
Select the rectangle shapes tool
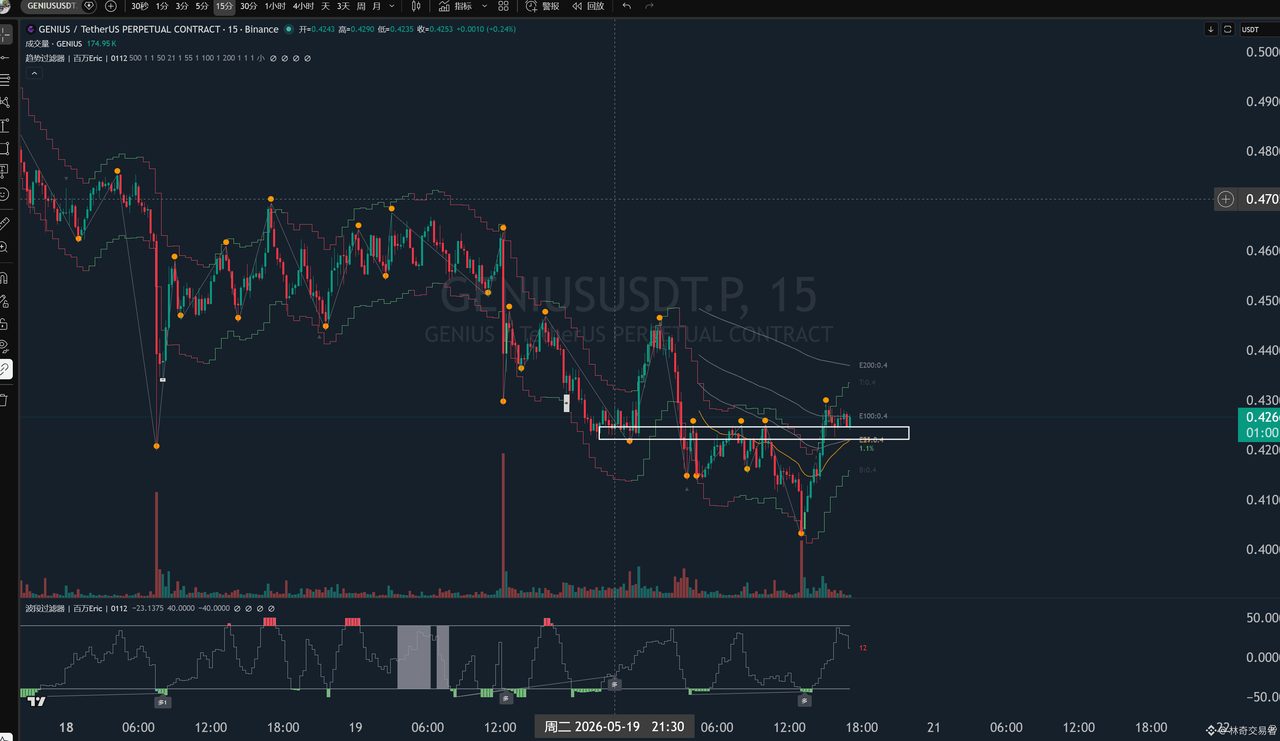point(5,148)
